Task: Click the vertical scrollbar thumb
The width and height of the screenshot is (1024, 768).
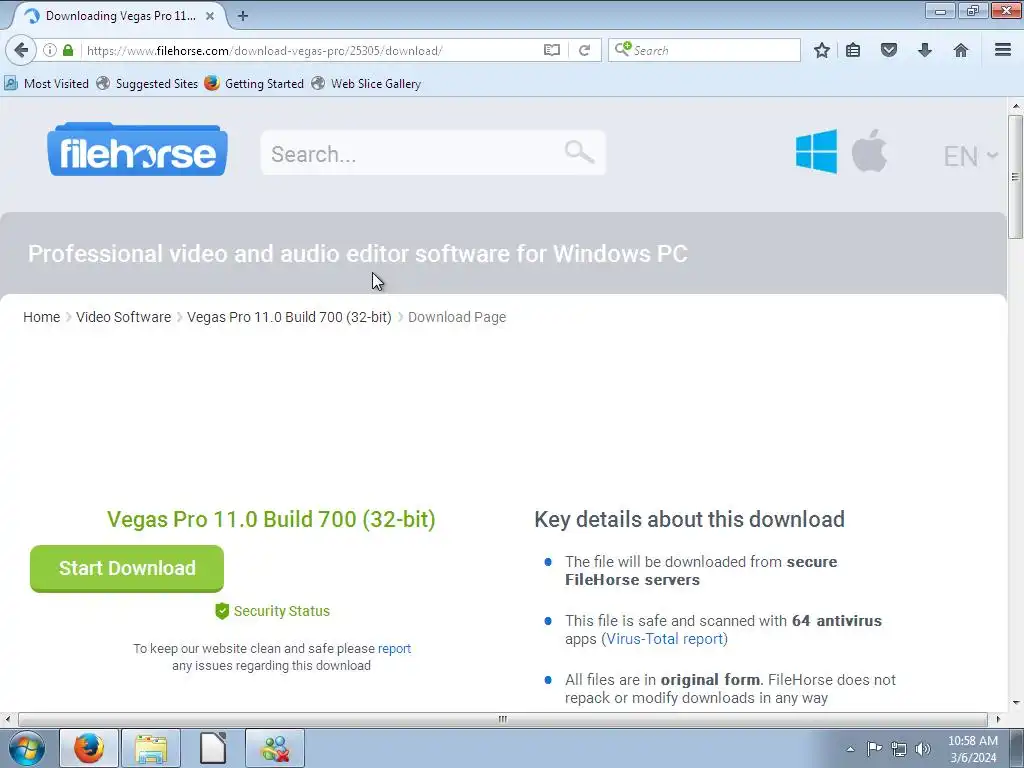Action: click(1016, 176)
